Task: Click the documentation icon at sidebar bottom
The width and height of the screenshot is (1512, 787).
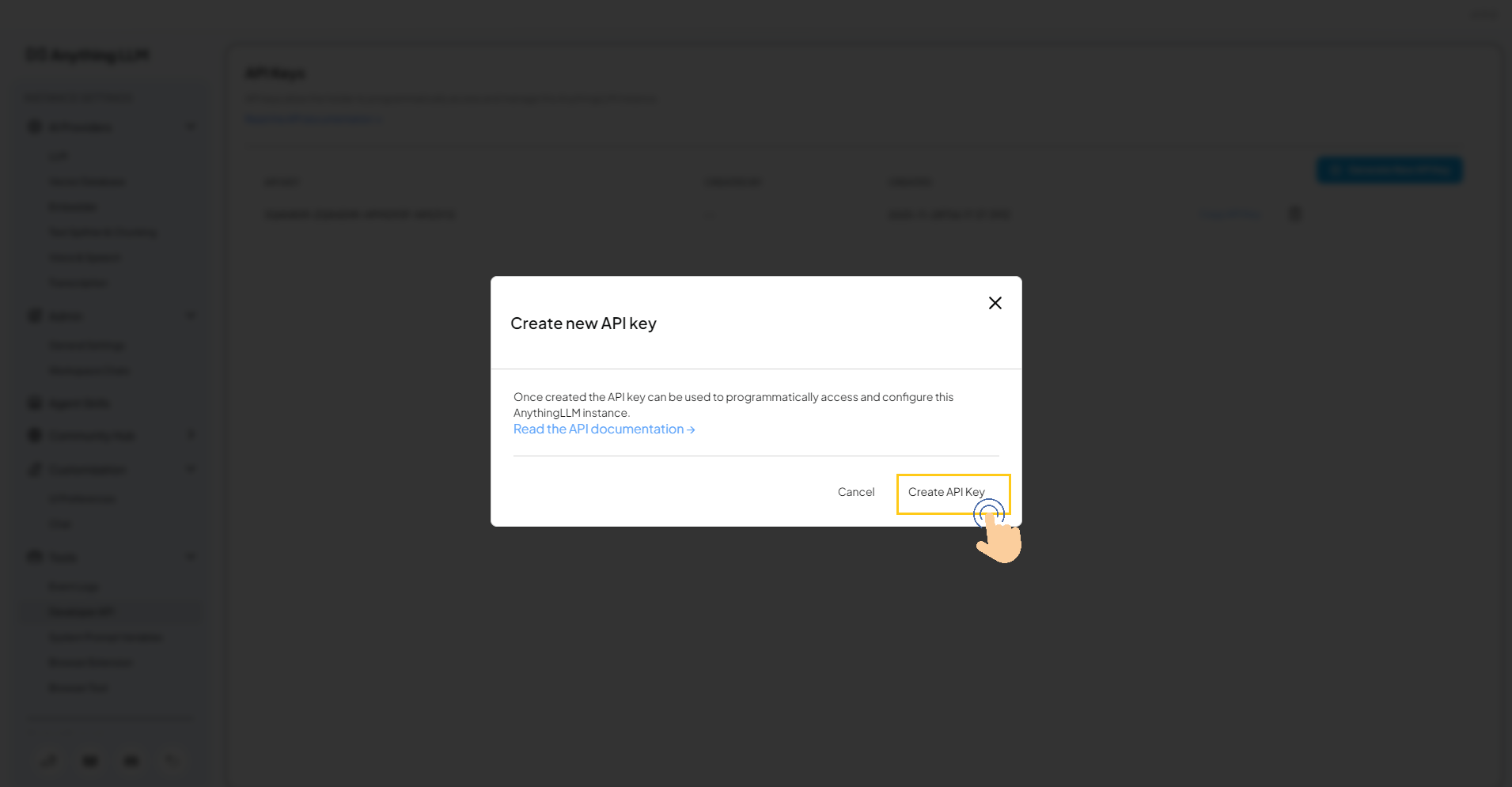Action: tap(131, 760)
